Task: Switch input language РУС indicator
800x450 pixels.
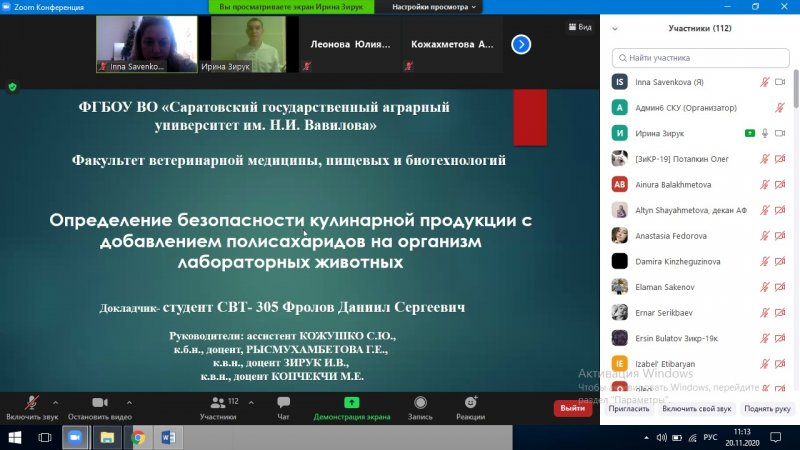Action: tap(710, 437)
